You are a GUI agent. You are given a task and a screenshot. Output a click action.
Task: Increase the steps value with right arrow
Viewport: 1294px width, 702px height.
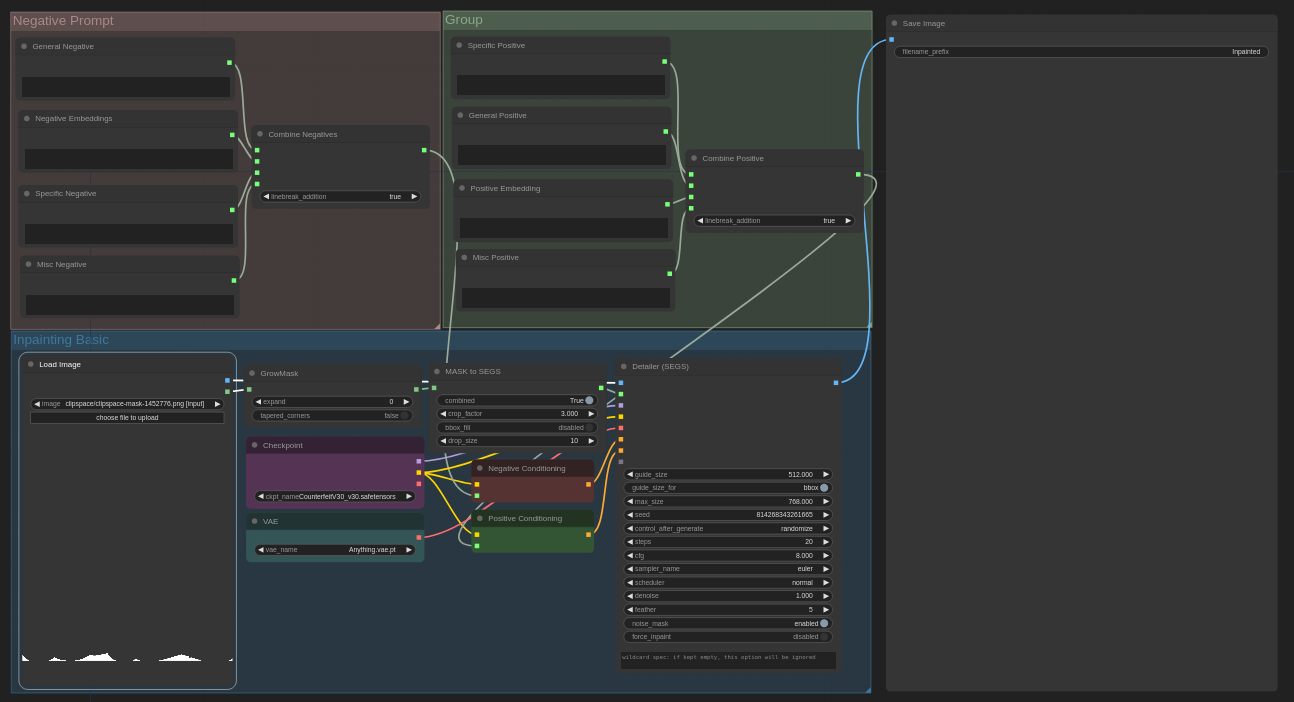click(826, 541)
